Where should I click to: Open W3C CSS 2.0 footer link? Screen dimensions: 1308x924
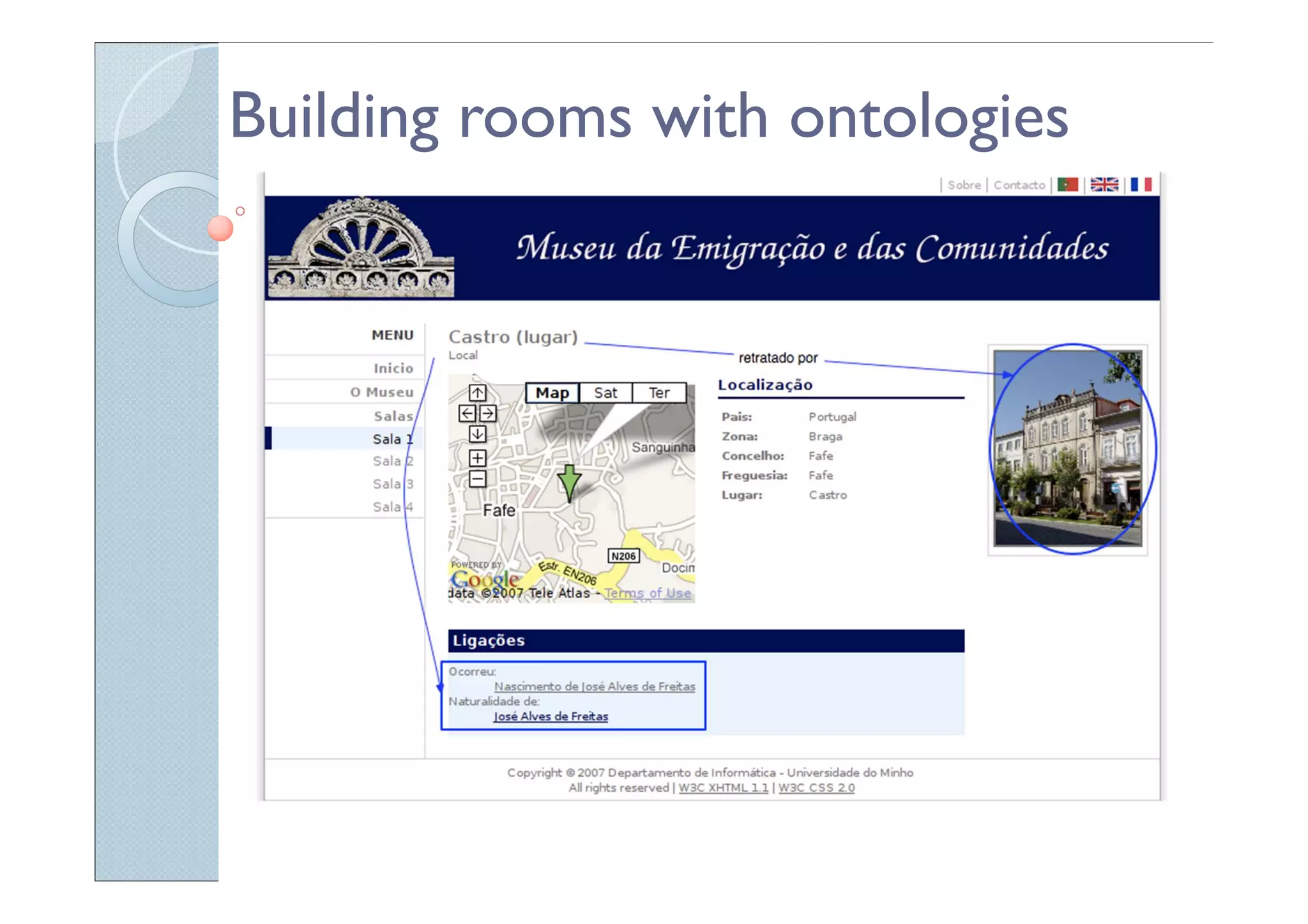tap(816, 788)
